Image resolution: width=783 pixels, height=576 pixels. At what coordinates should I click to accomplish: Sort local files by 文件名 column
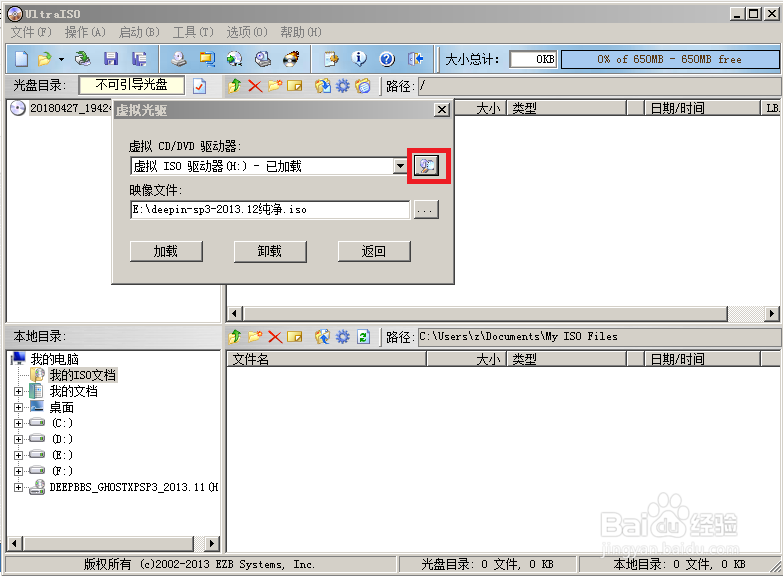[x=327, y=359]
